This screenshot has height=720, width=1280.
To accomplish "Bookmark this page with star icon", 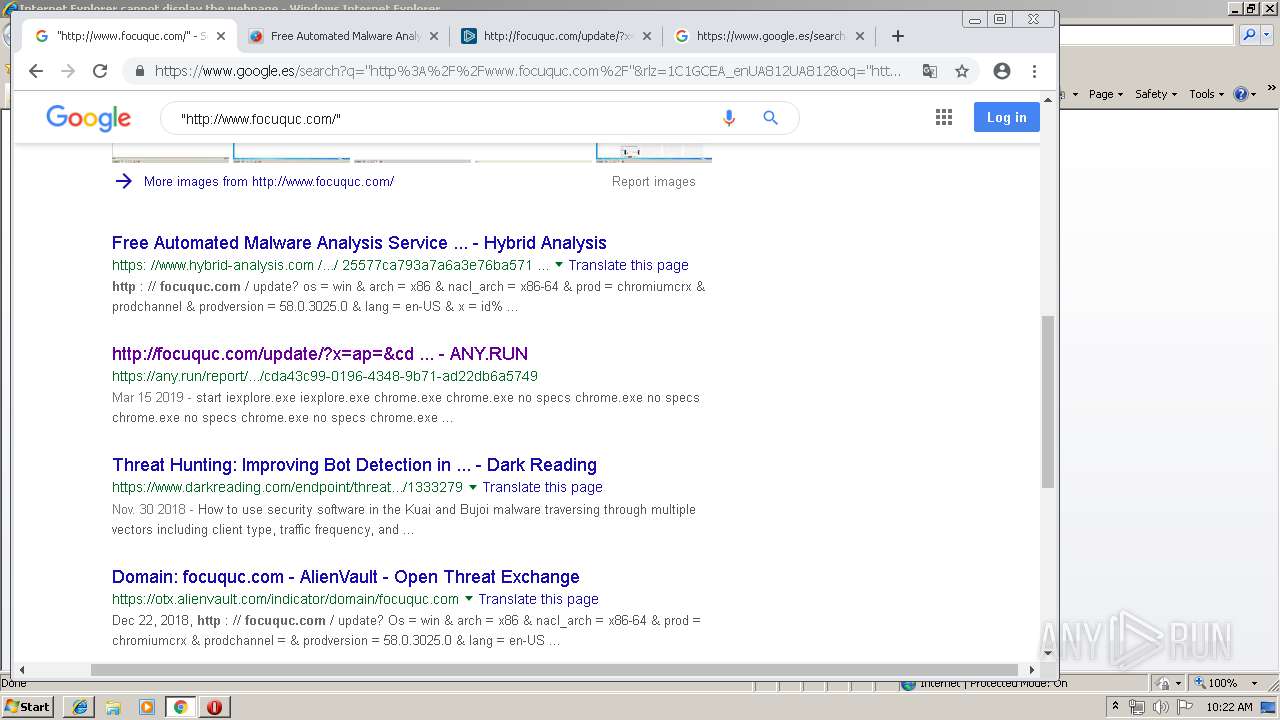I will 962,71.
